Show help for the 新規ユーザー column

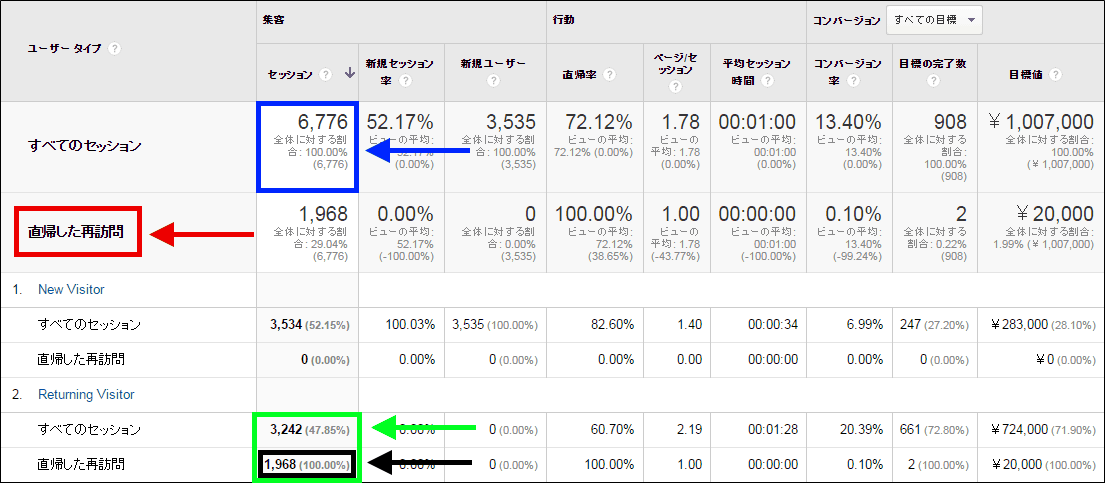tap(491, 82)
